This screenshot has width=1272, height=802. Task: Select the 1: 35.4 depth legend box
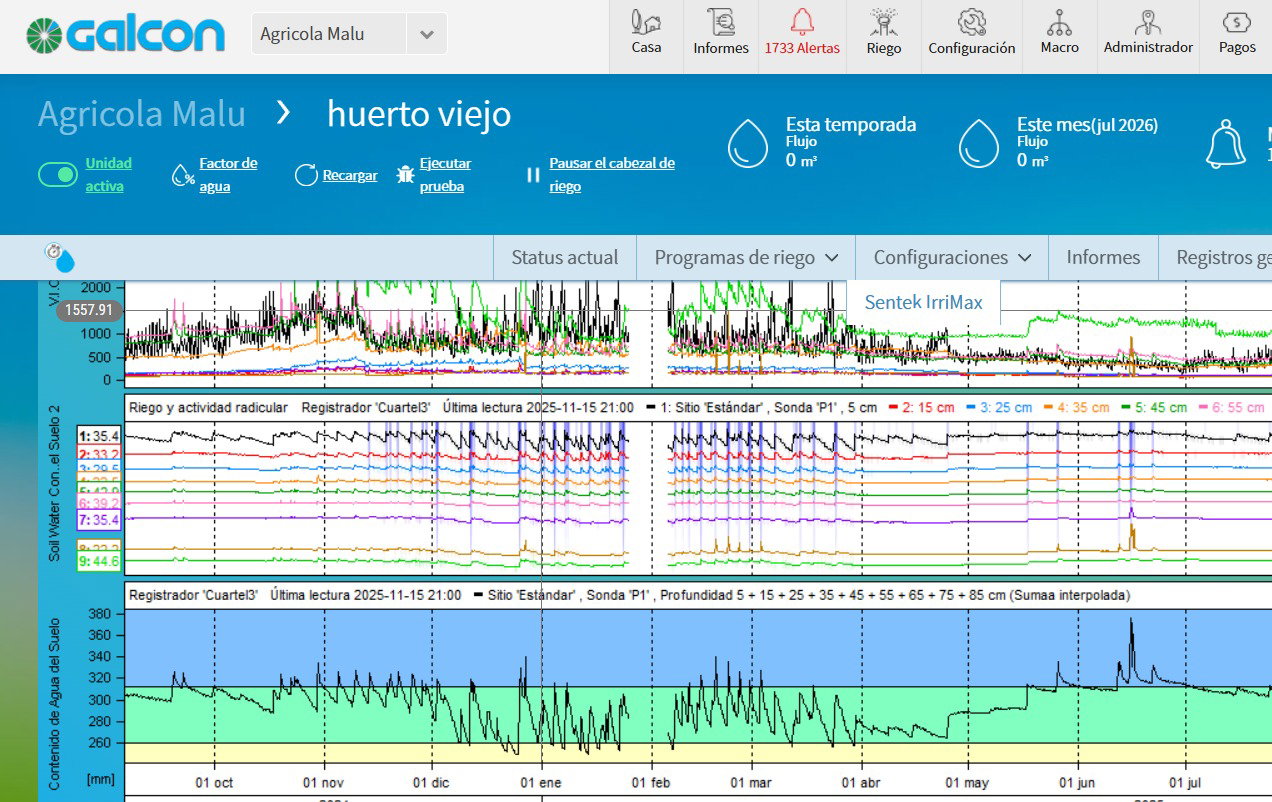click(99, 436)
